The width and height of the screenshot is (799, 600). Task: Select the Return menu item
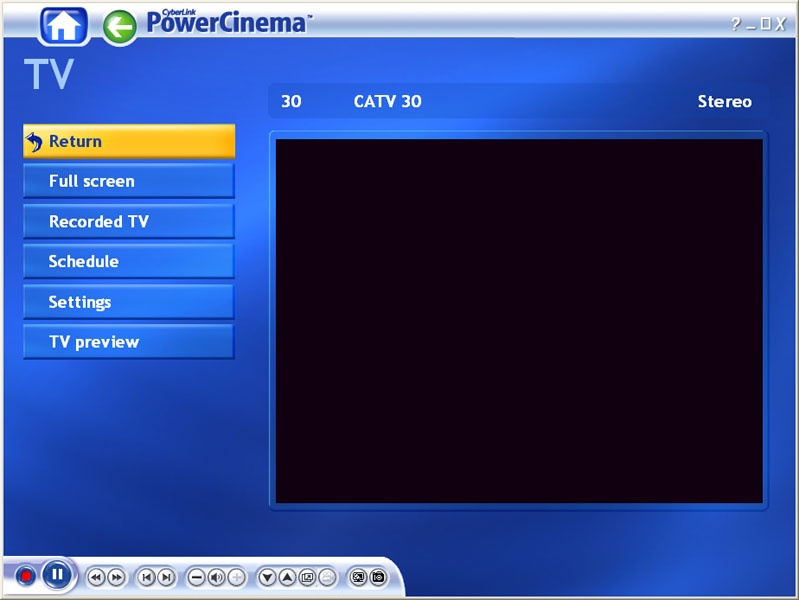pyautogui.click(x=129, y=141)
